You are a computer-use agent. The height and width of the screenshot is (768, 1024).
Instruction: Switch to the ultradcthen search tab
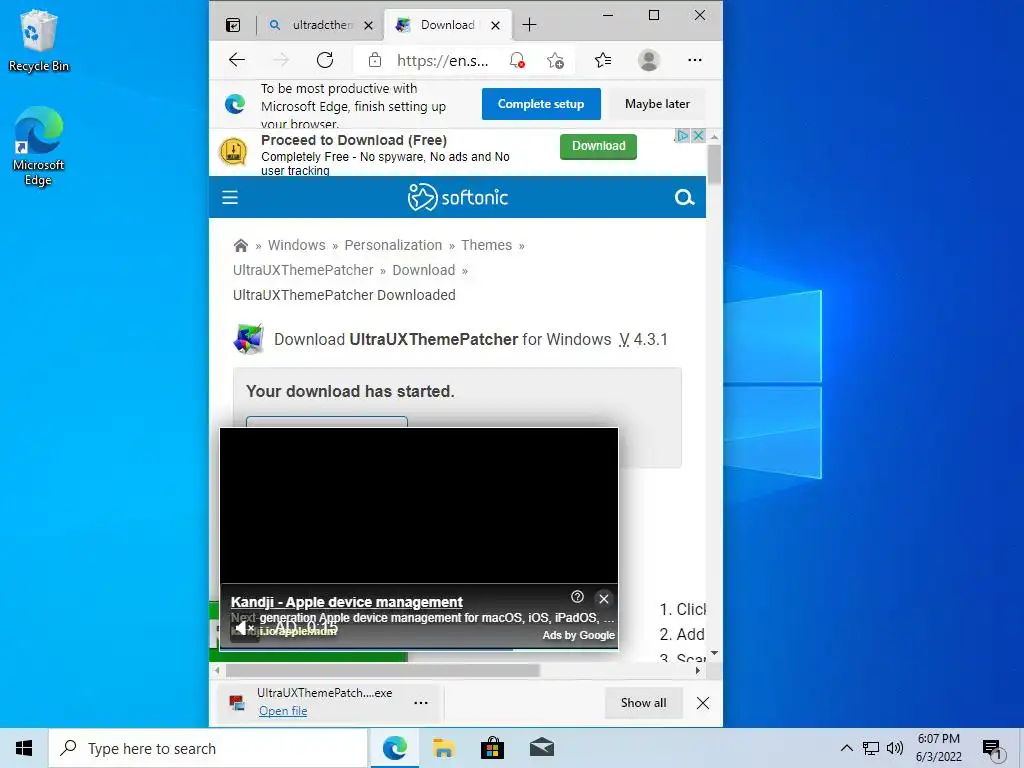(321, 25)
